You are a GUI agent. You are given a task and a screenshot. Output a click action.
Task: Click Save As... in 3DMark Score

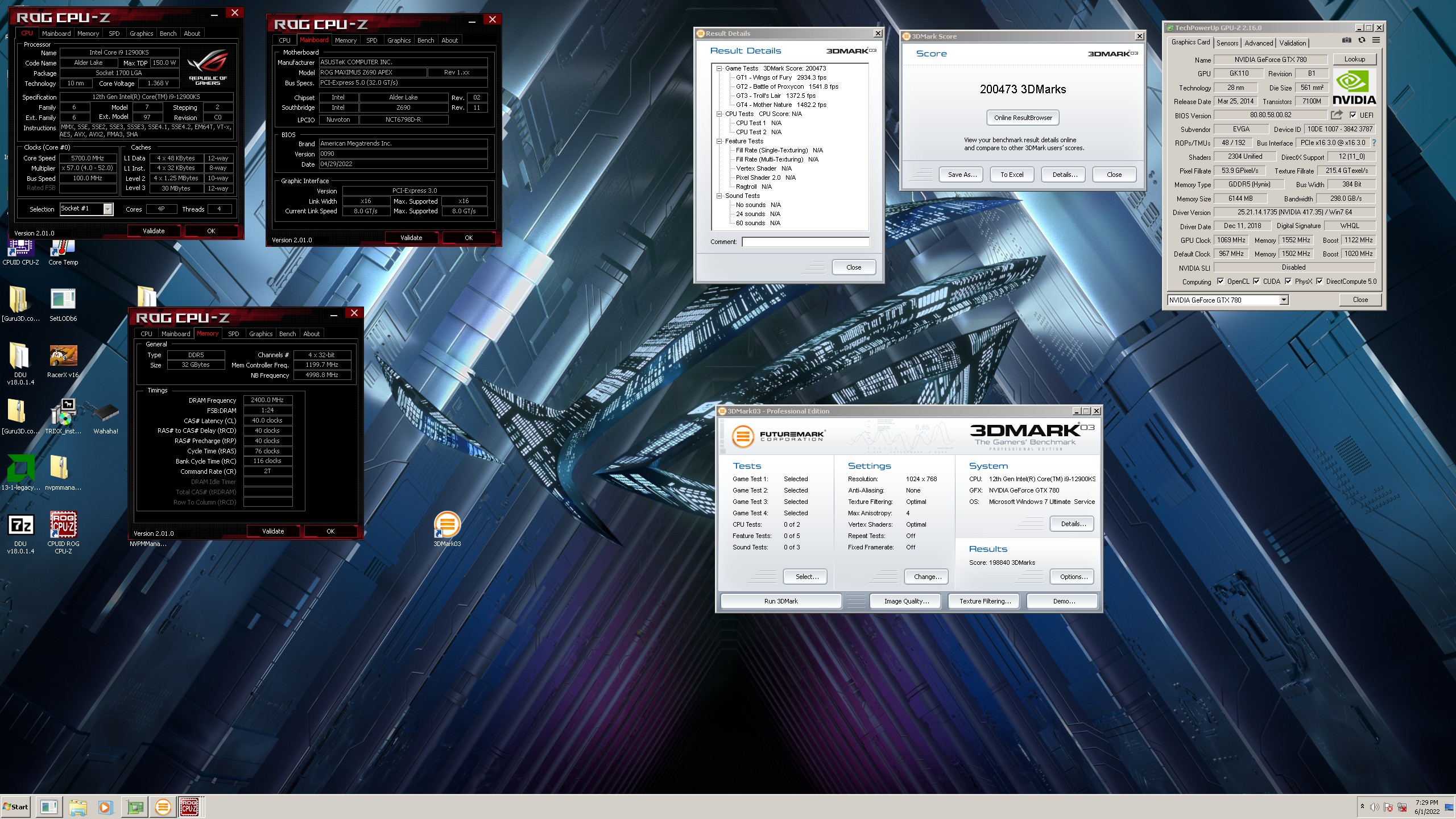point(962,175)
